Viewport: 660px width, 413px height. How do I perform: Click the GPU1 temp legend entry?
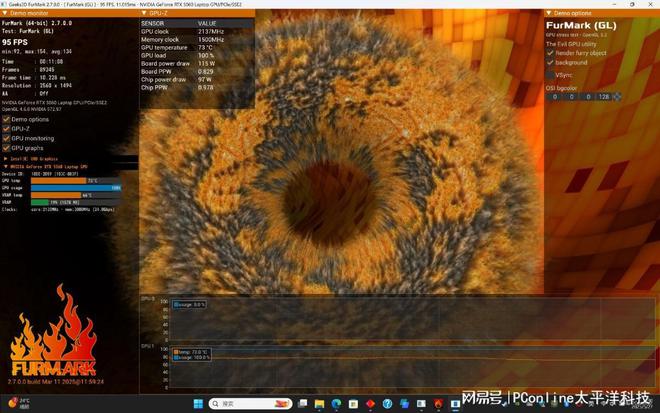pos(191,352)
